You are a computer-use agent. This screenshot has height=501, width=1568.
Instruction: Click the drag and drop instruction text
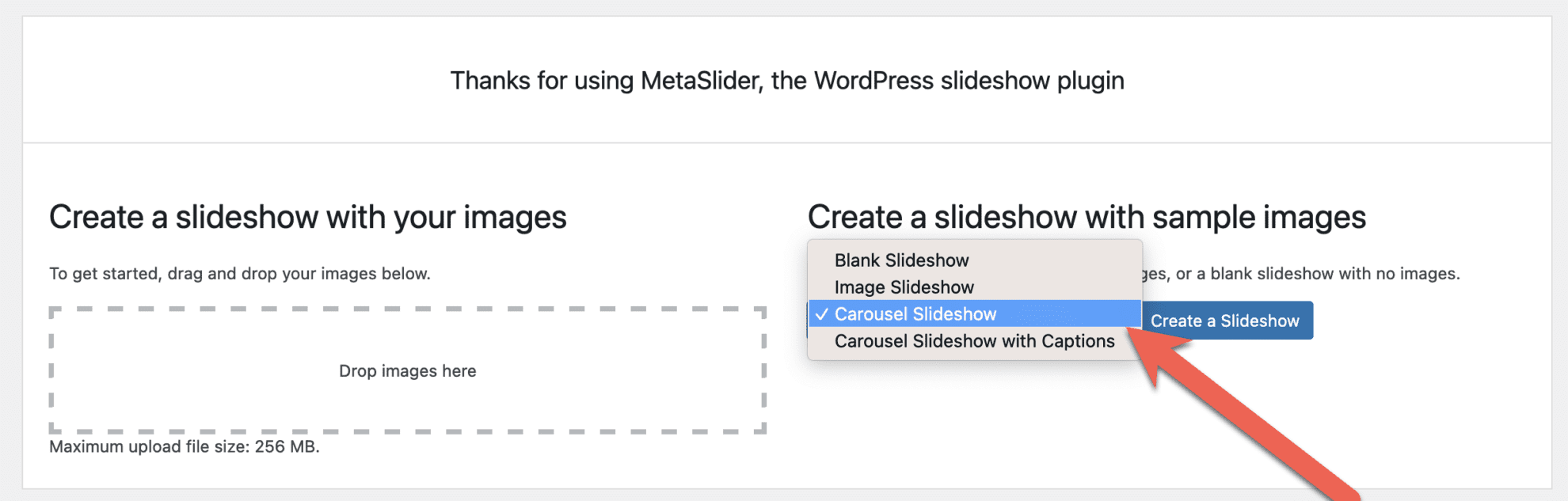240,273
